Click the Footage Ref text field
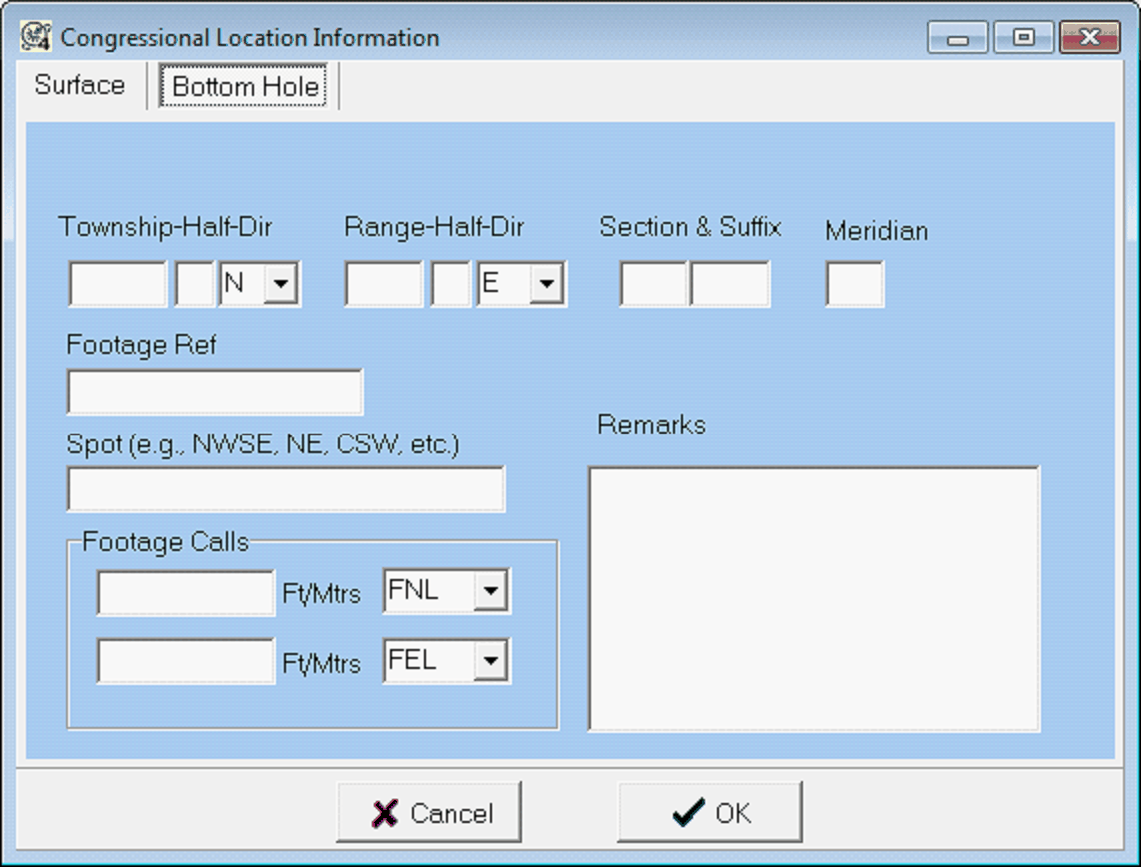 [214, 392]
